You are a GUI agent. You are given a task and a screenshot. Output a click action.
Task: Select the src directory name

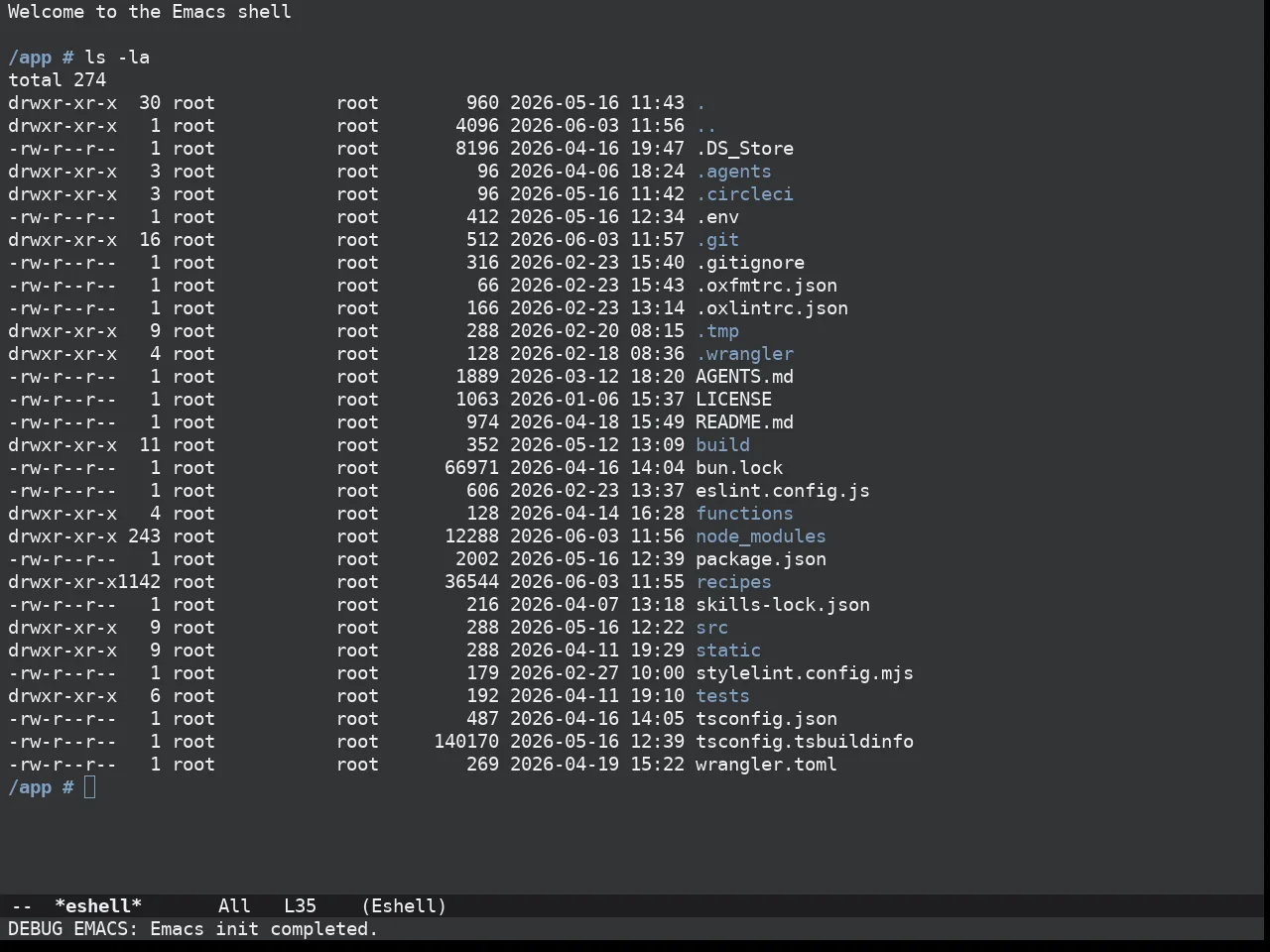tap(711, 628)
